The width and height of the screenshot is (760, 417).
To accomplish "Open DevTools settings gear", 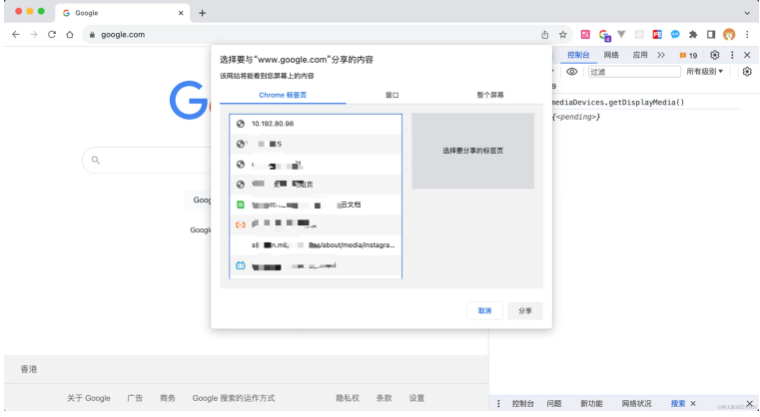I will pos(714,55).
